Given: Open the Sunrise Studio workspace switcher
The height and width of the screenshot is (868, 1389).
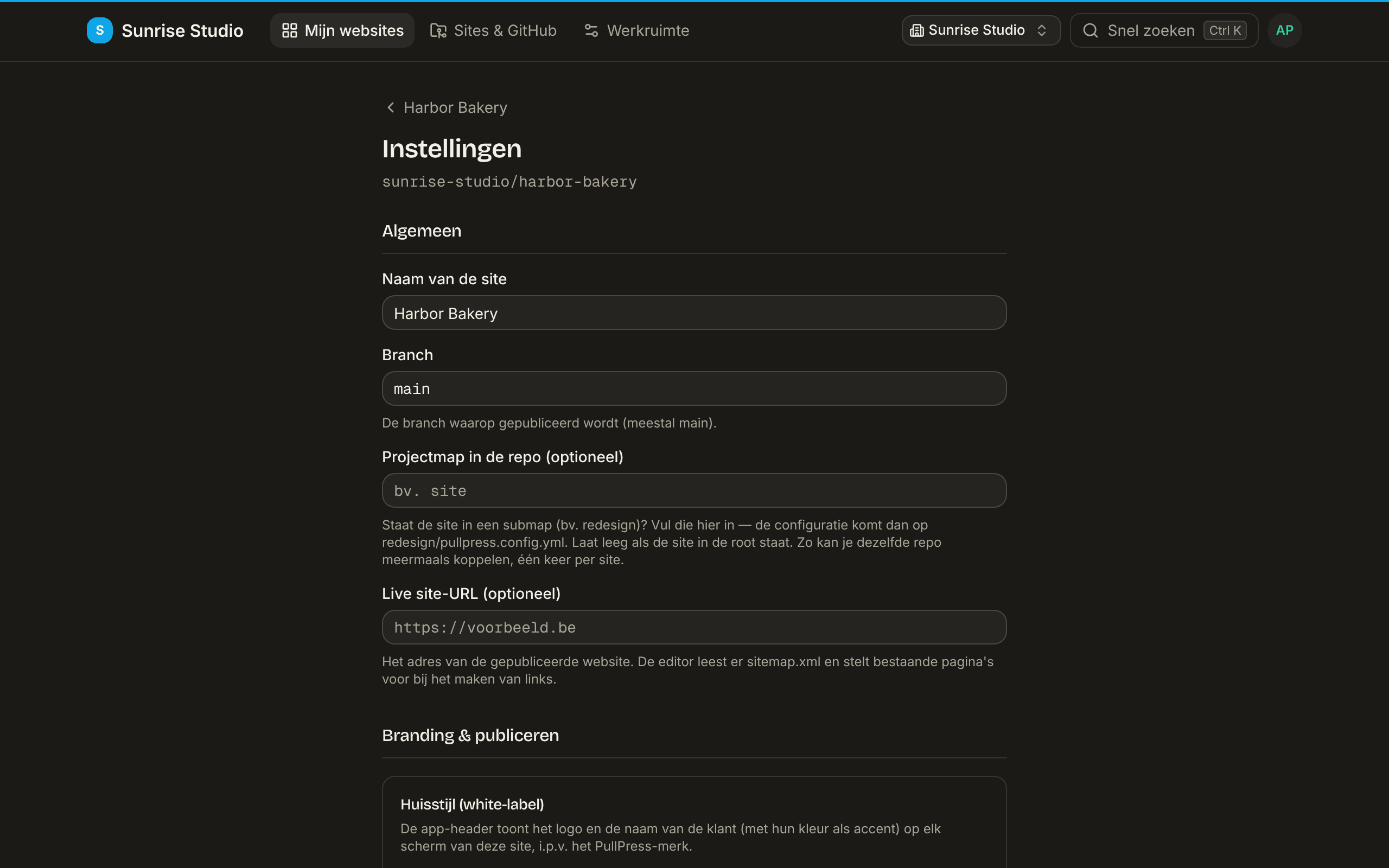Looking at the screenshot, I should click(981, 30).
